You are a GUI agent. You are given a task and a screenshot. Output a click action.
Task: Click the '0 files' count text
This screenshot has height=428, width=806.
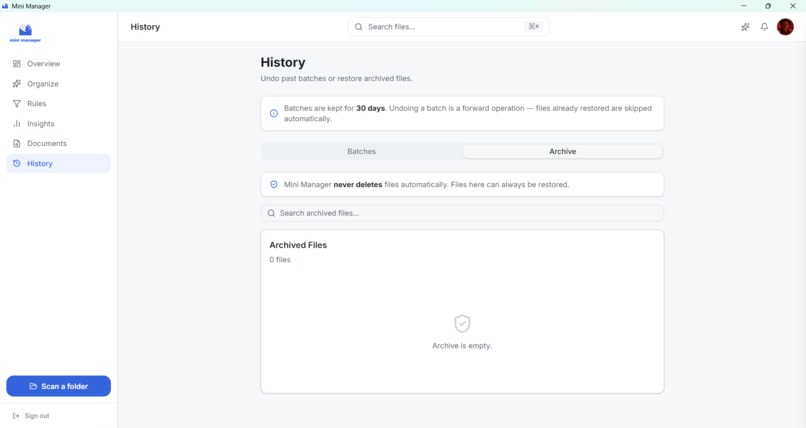click(280, 260)
